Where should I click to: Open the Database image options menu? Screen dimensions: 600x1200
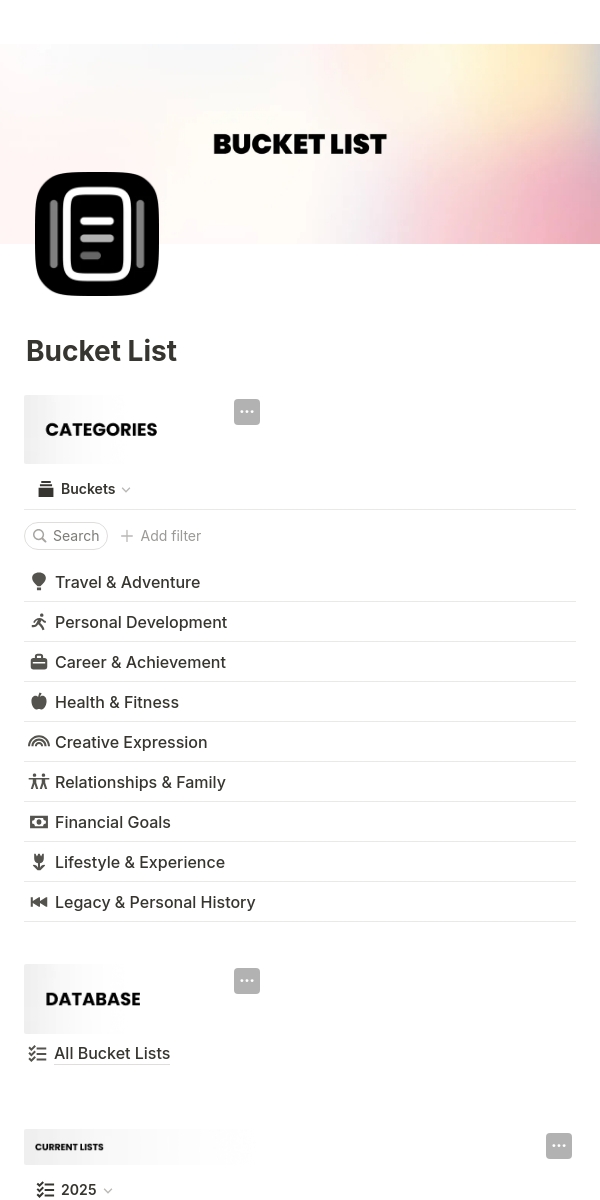[x=247, y=981]
